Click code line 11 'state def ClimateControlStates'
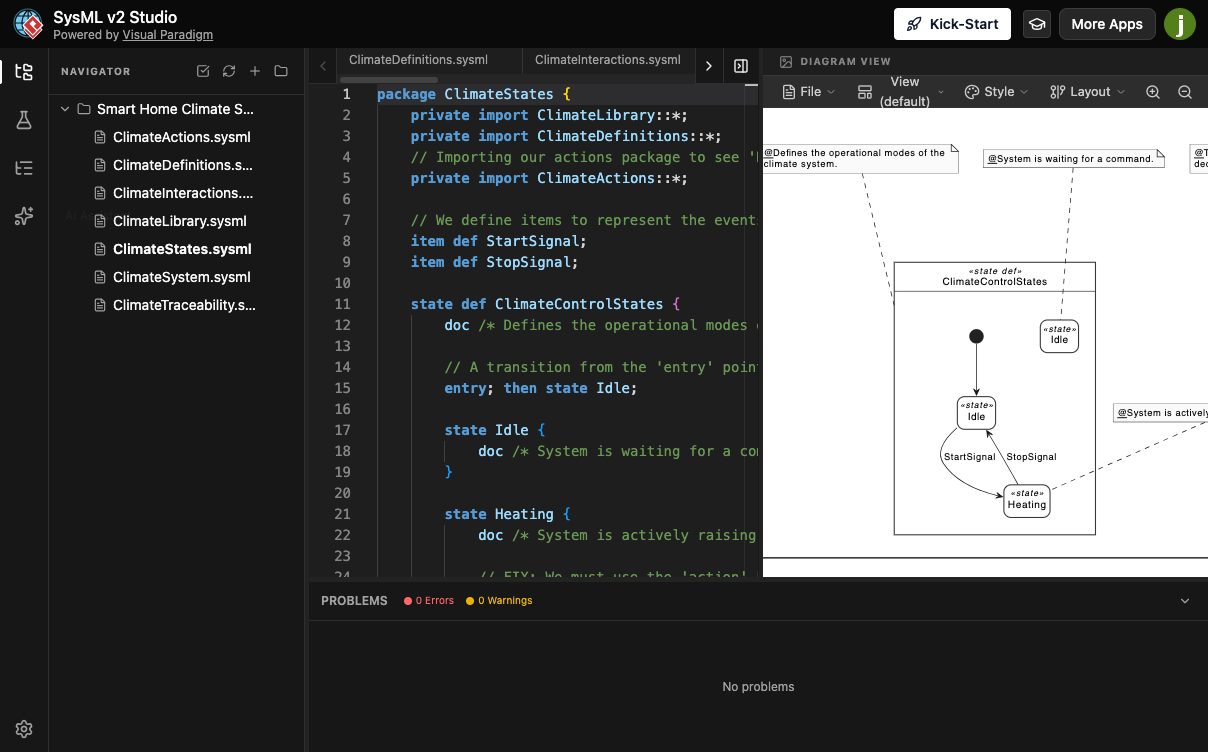 [546, 304]
